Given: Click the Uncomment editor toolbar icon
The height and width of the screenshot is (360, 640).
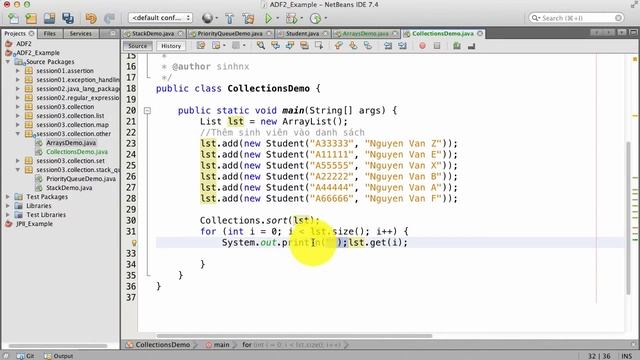Looking at the screenshot, I should 471,46.
